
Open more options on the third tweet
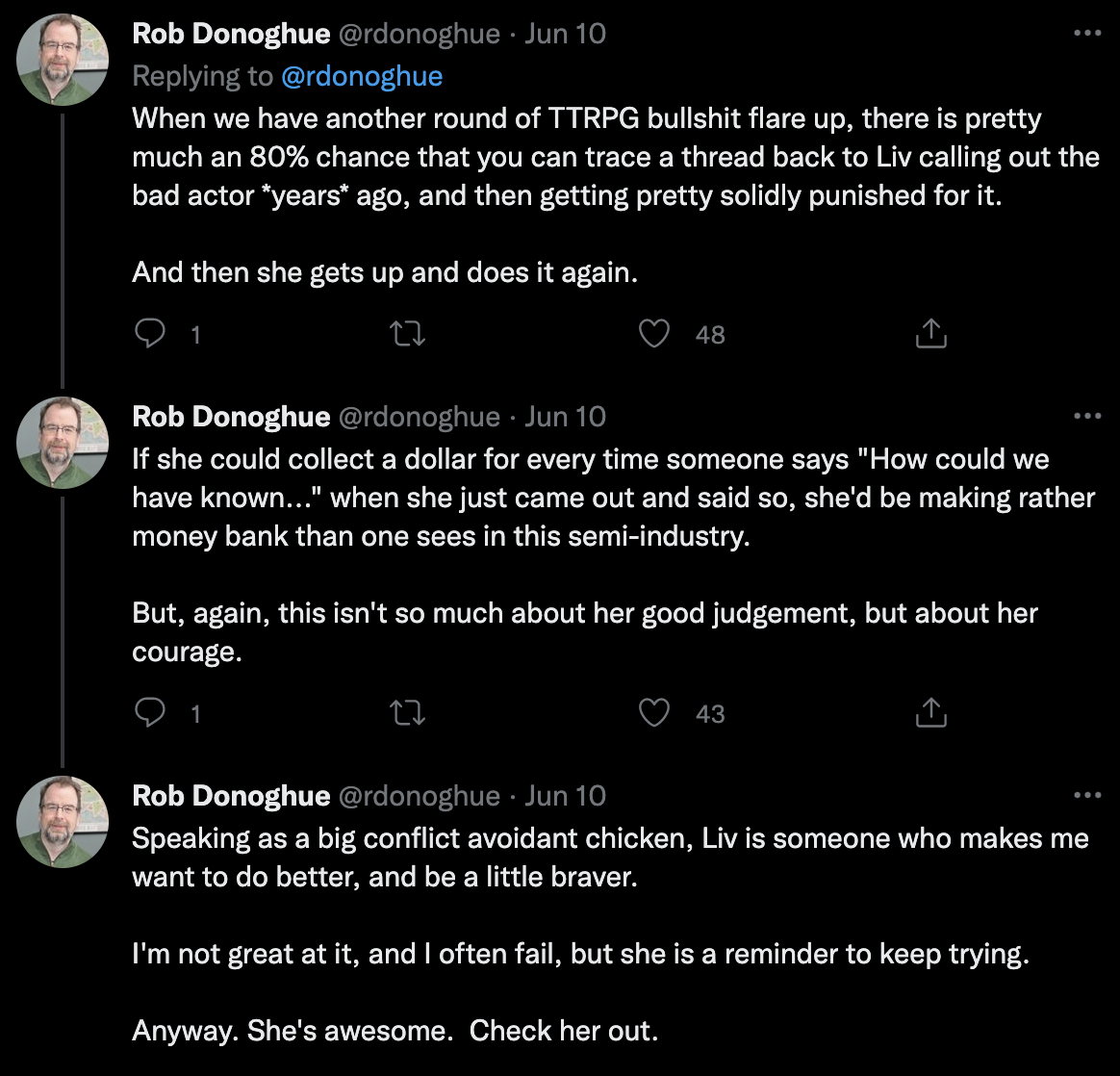1087,795
